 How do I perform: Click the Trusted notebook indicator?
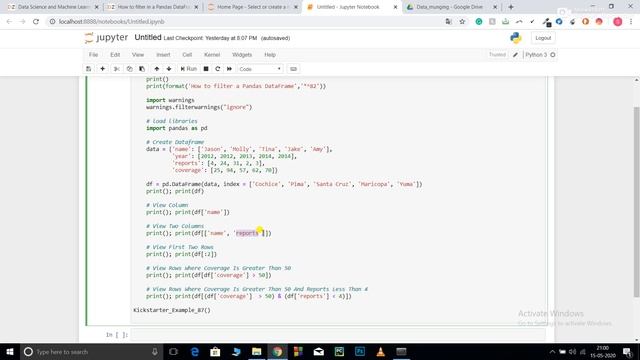coord(497,55)
